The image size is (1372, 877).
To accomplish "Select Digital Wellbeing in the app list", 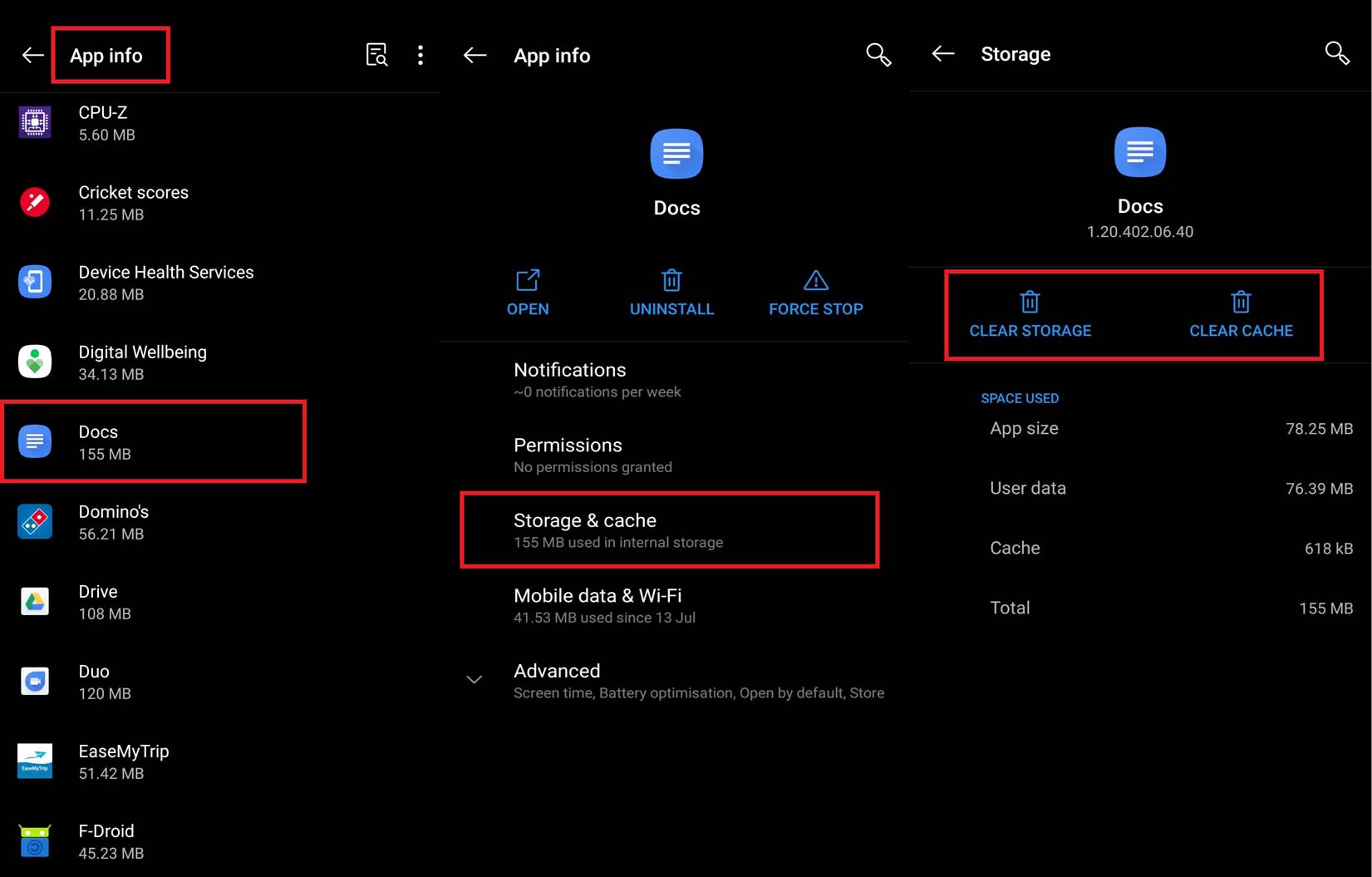I will pos(219,362).
